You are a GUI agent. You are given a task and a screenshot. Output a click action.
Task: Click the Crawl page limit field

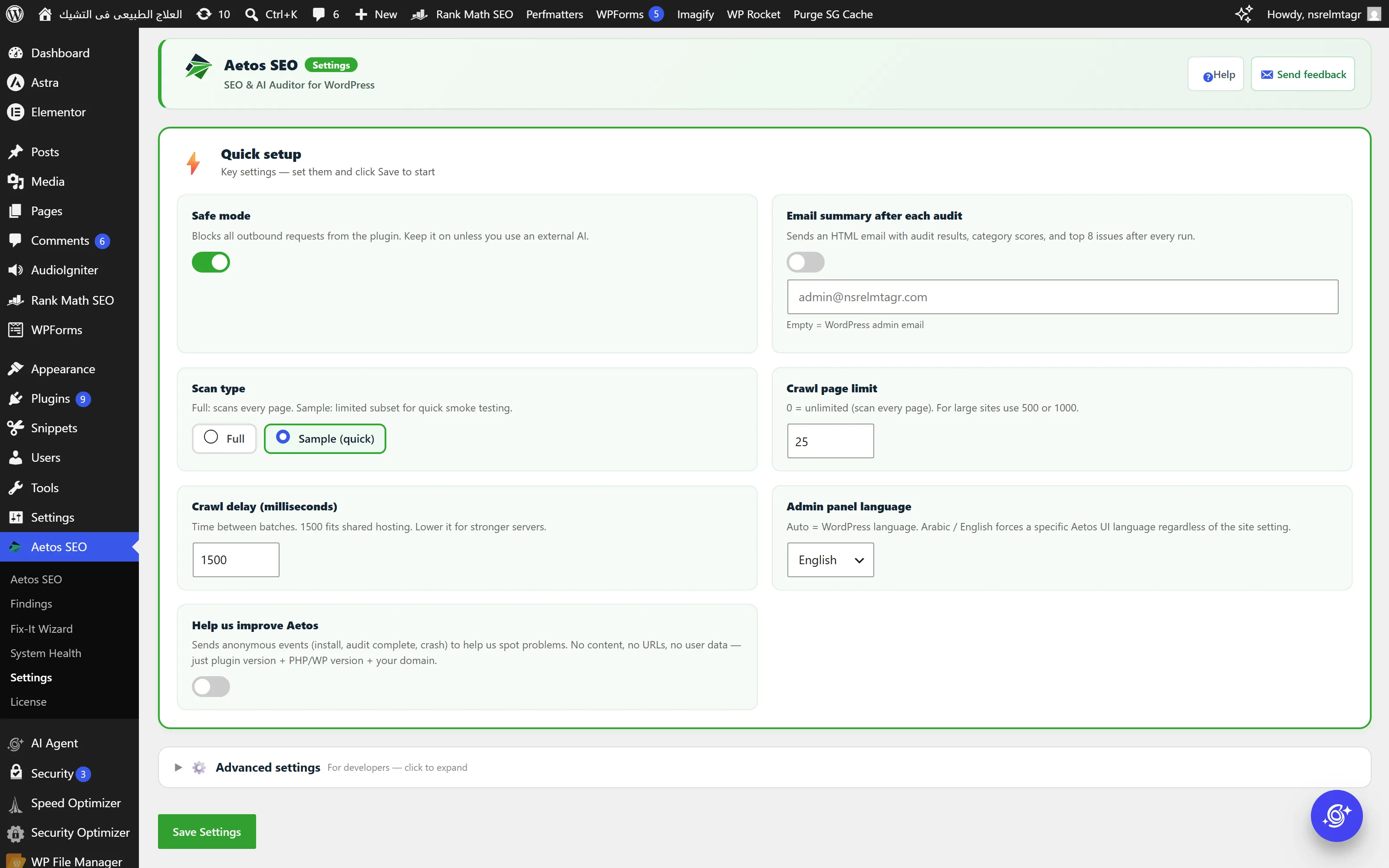click(830, 441)
